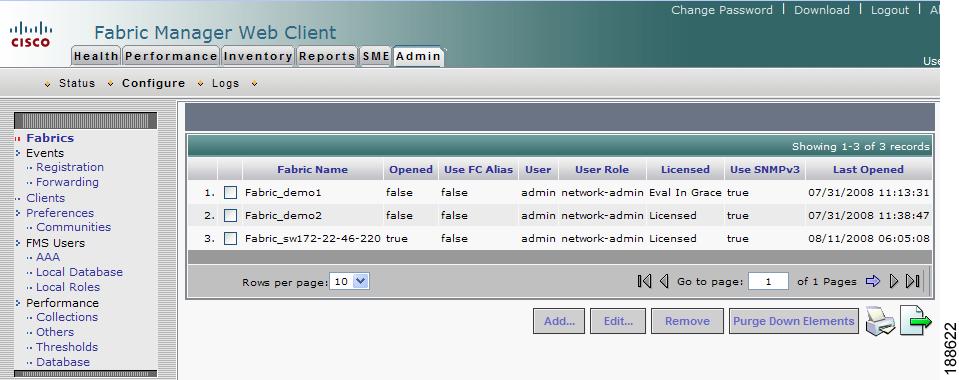Click the Cisco logo
This screenshot has width=959, height=380.
[x=31, y=34]
